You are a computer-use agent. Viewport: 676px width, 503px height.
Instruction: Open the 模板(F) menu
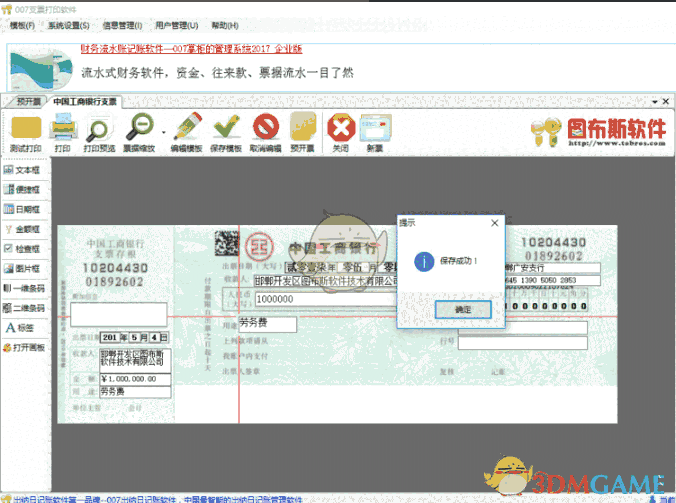point(22,25)
